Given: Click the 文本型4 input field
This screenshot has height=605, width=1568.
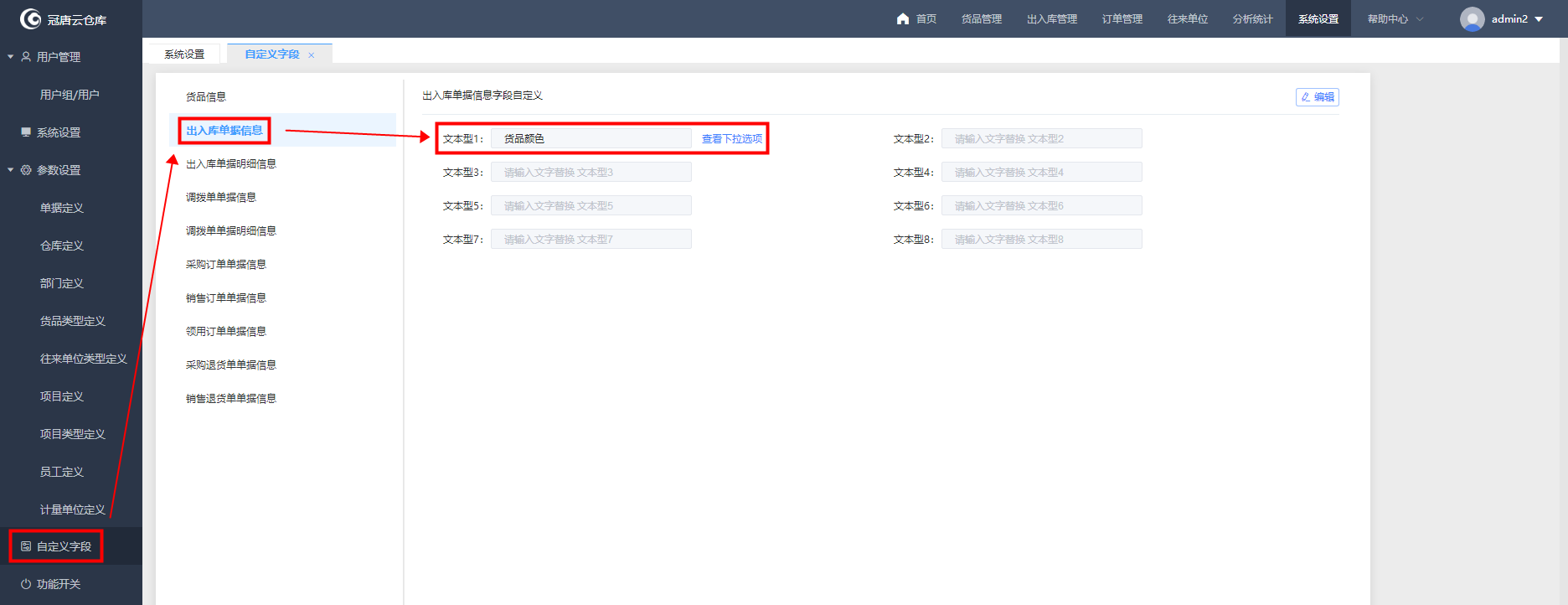Looking at the screenshot, I should pyautogui.click(x=1042, y=173).
